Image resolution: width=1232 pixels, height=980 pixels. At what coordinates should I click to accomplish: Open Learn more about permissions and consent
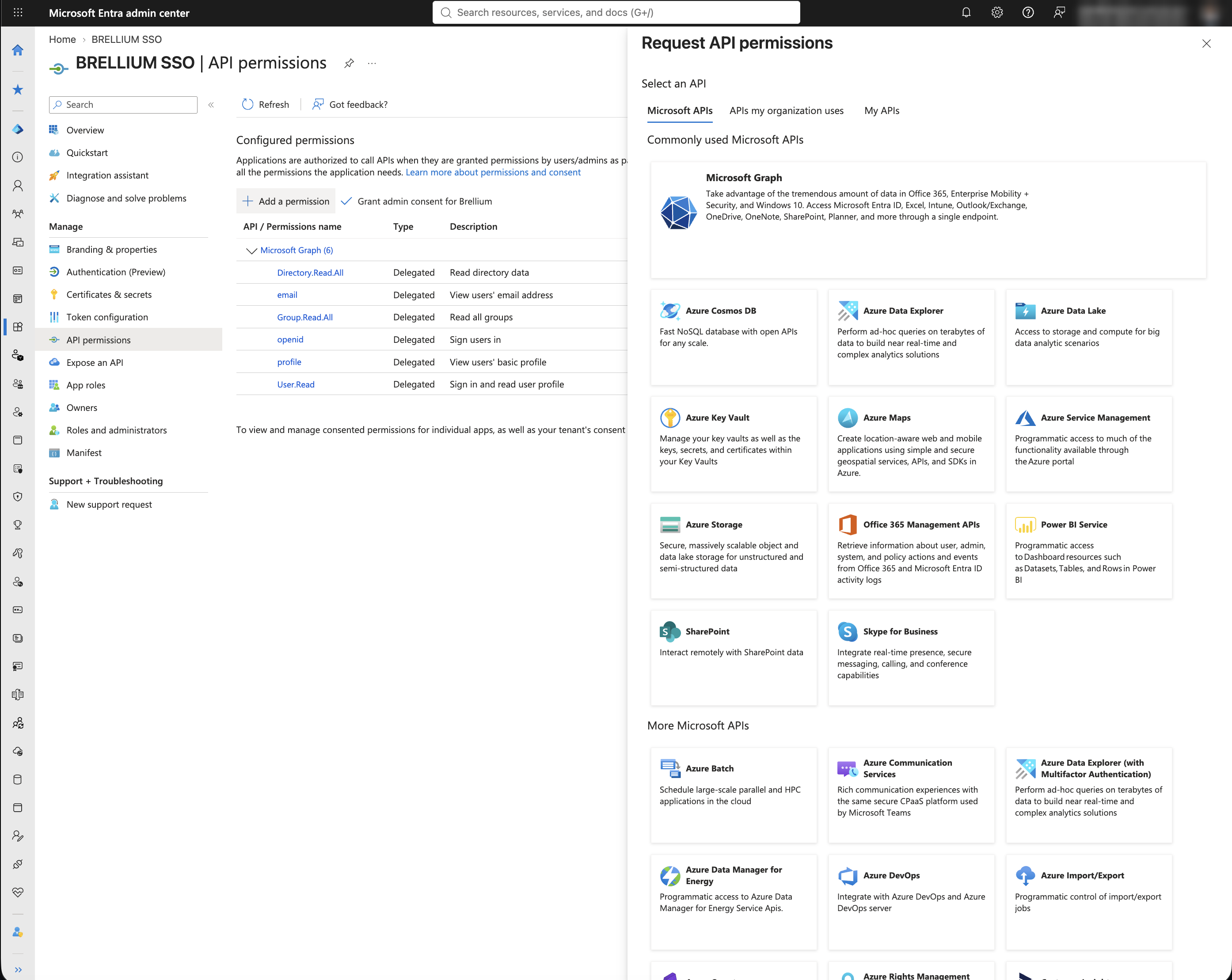click(493, 172)
